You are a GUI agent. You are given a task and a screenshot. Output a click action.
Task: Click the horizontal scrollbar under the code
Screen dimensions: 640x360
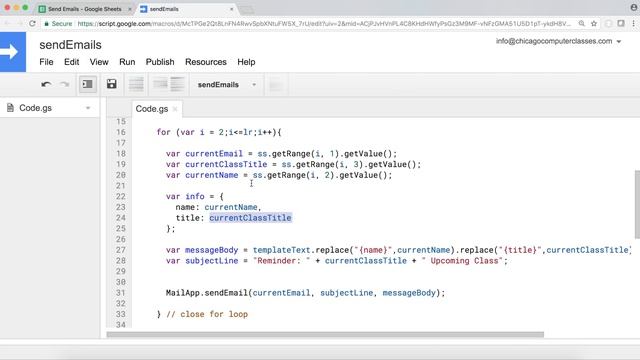(x=325, y=335)
